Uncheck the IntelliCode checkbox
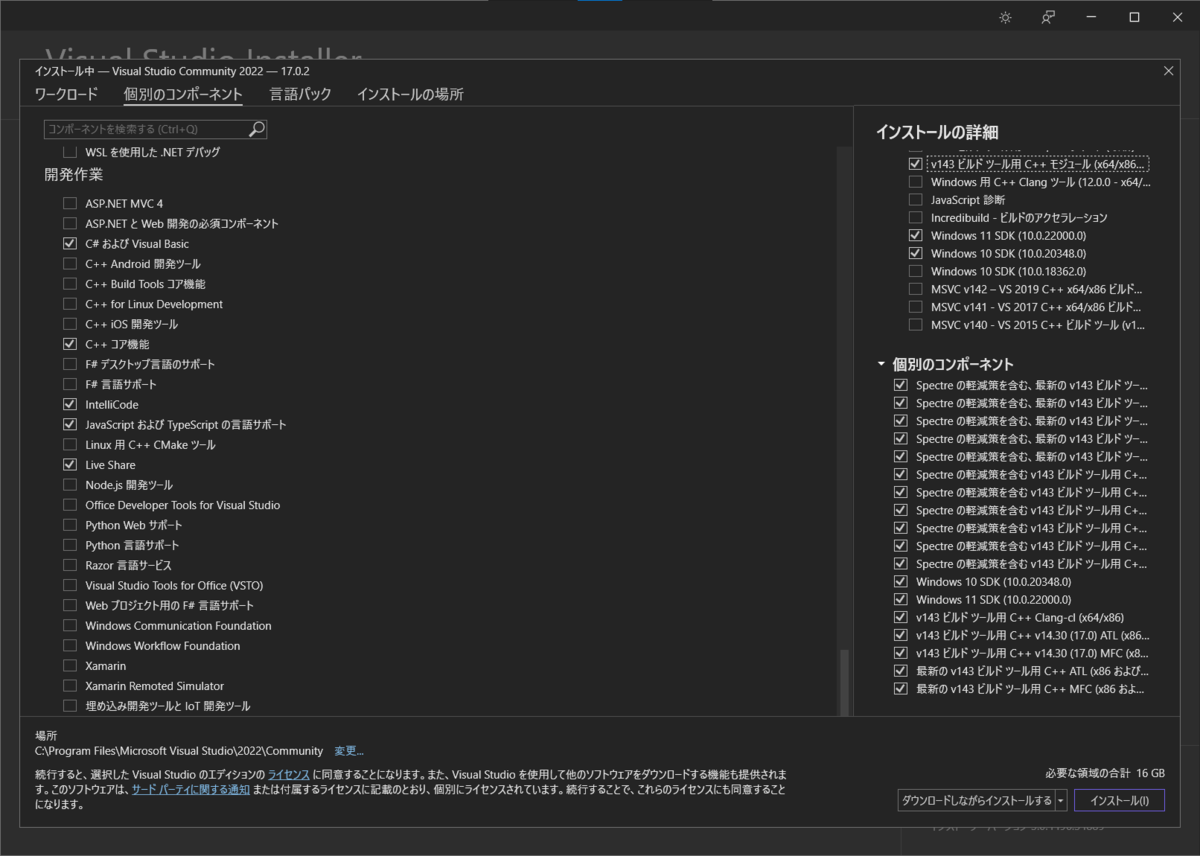The width and height of the screenshot is (1200, 856). (70, 404)
